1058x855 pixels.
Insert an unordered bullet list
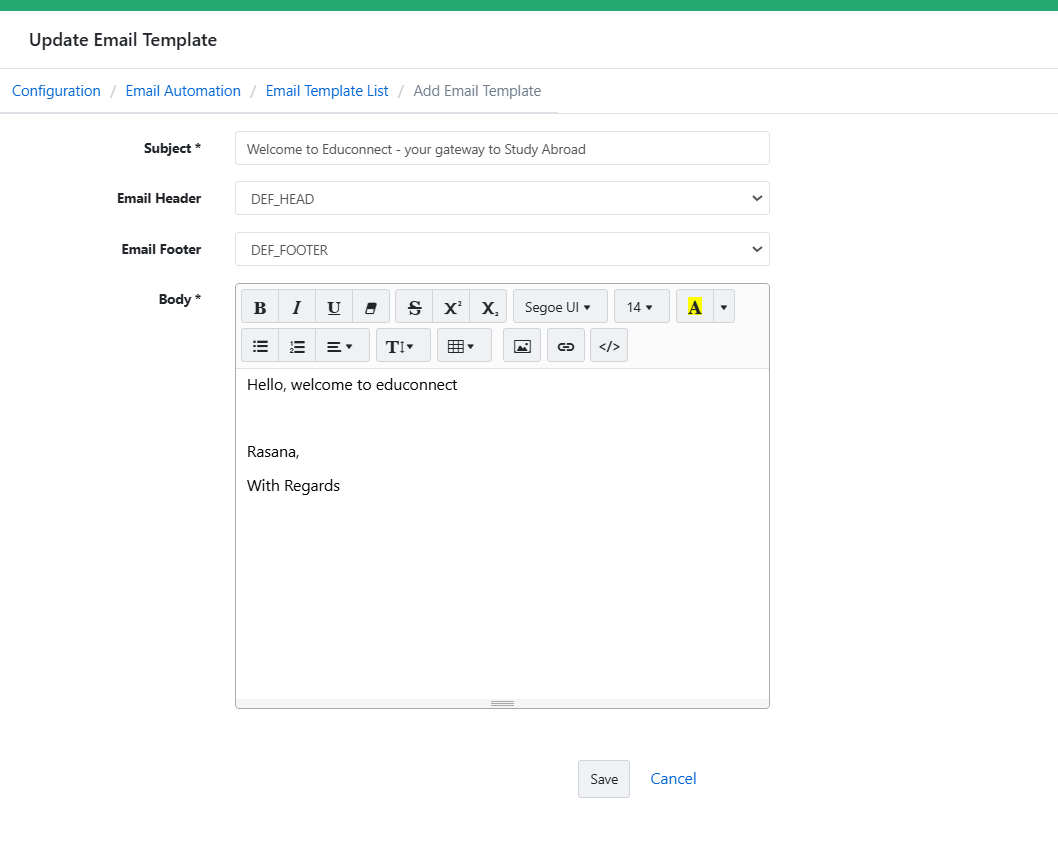[260, 346]
